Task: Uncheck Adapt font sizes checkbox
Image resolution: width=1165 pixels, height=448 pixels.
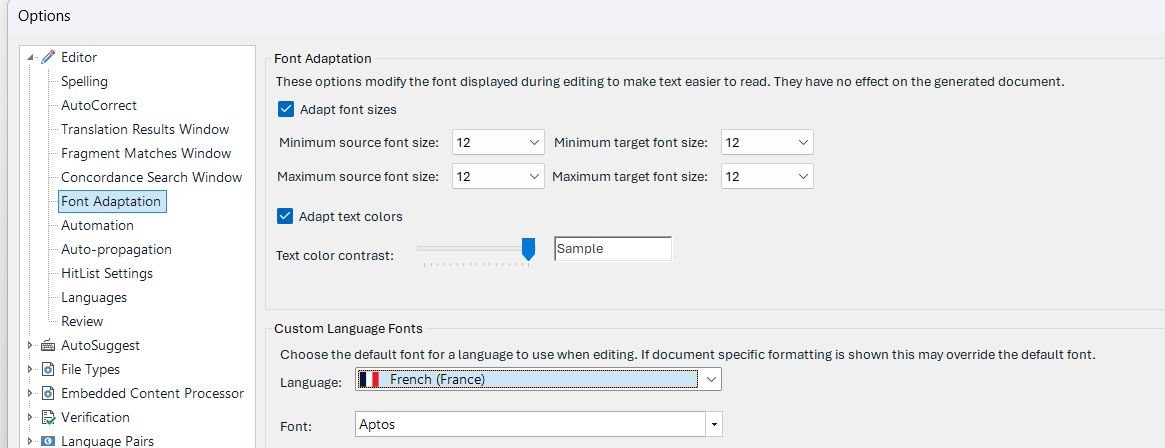Action: tap(286, 109)
